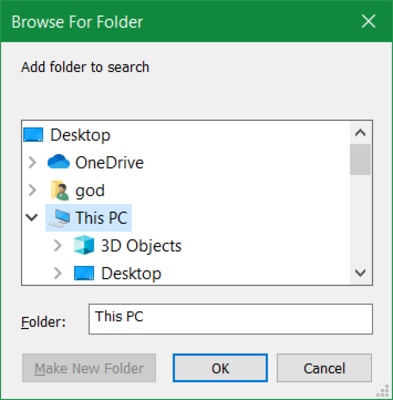
Task: Click the folder tree scrollbar thumb
Action: [x=360, y=159]
